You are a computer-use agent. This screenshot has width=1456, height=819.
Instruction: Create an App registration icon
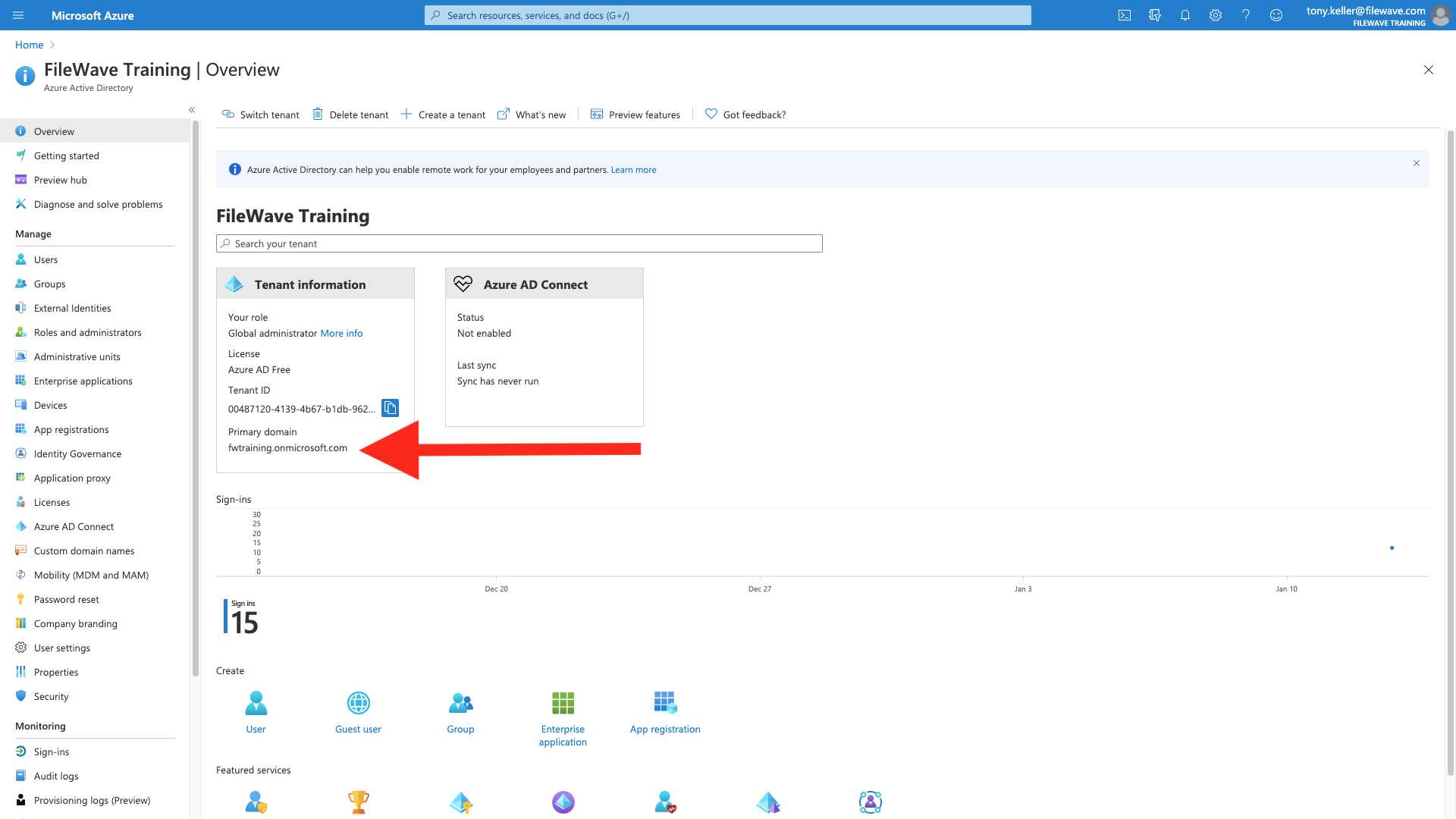665,703
